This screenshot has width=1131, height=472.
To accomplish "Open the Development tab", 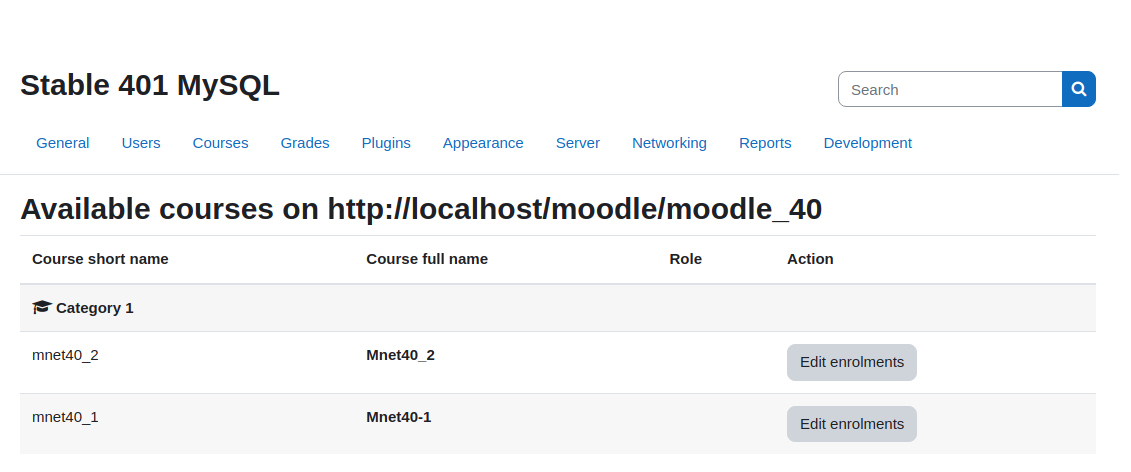I will tap(867, 143).
